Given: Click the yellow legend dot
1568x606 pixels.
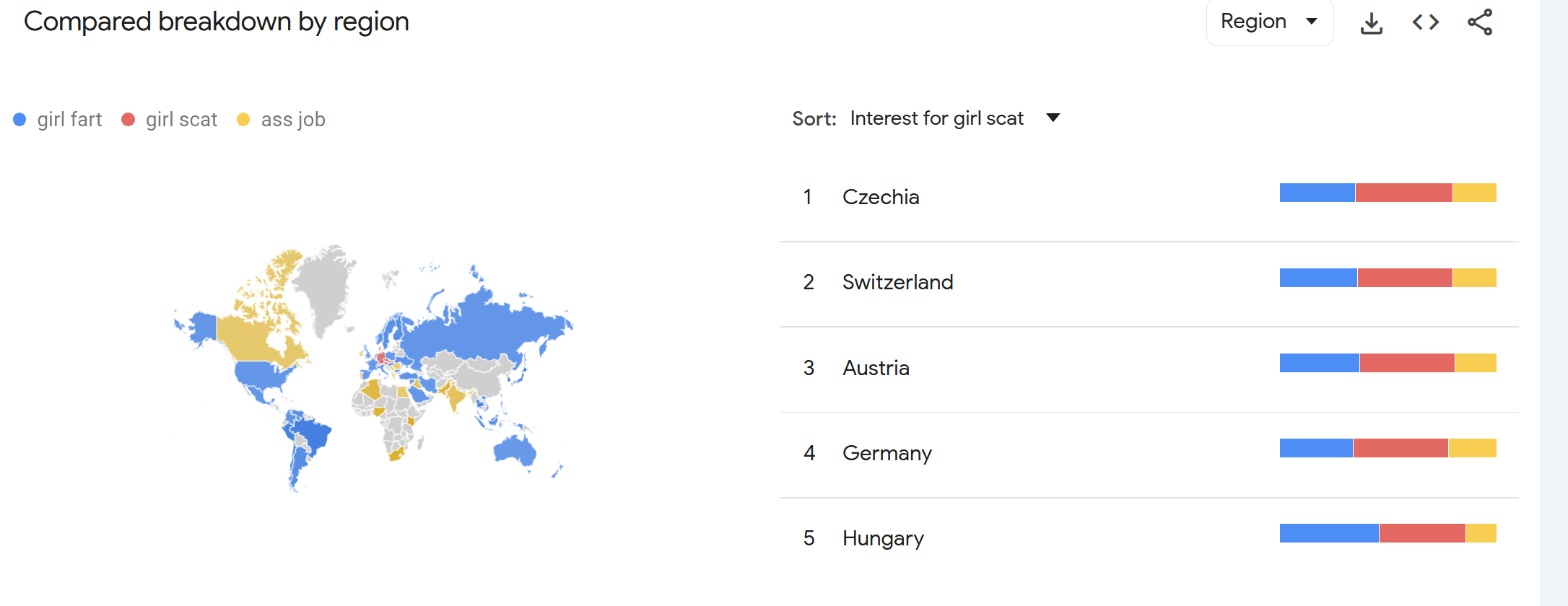Looking at the screenshot, I should click(243, 120).
